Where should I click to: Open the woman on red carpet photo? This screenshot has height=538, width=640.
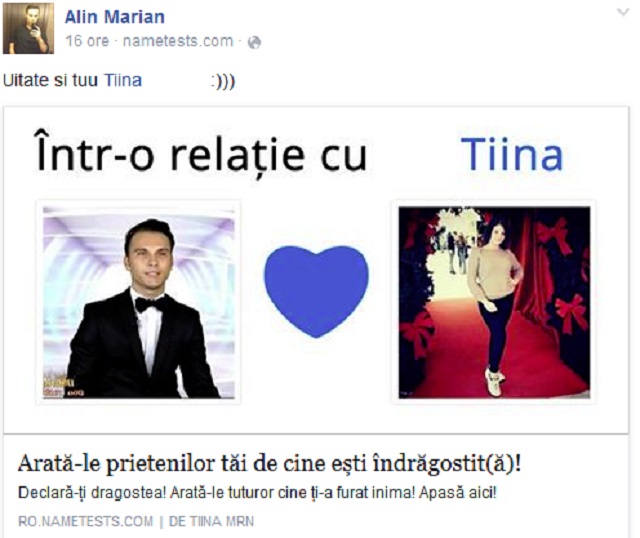[494, 302]
